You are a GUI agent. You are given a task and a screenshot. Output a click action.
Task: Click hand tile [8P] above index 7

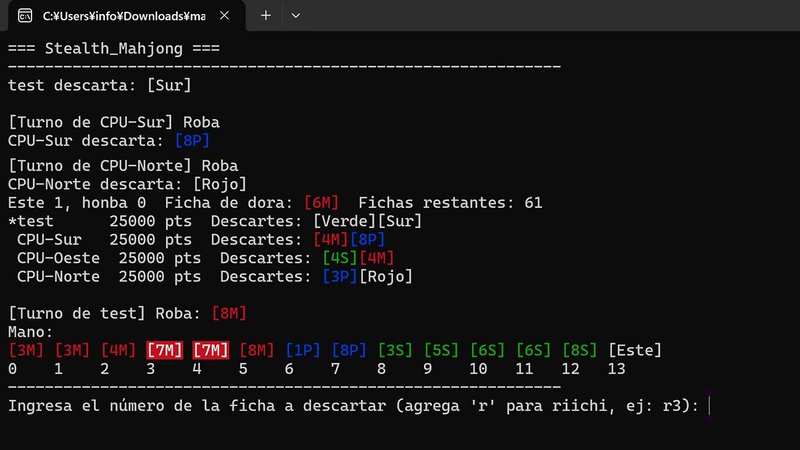click(x=349, y=351)
